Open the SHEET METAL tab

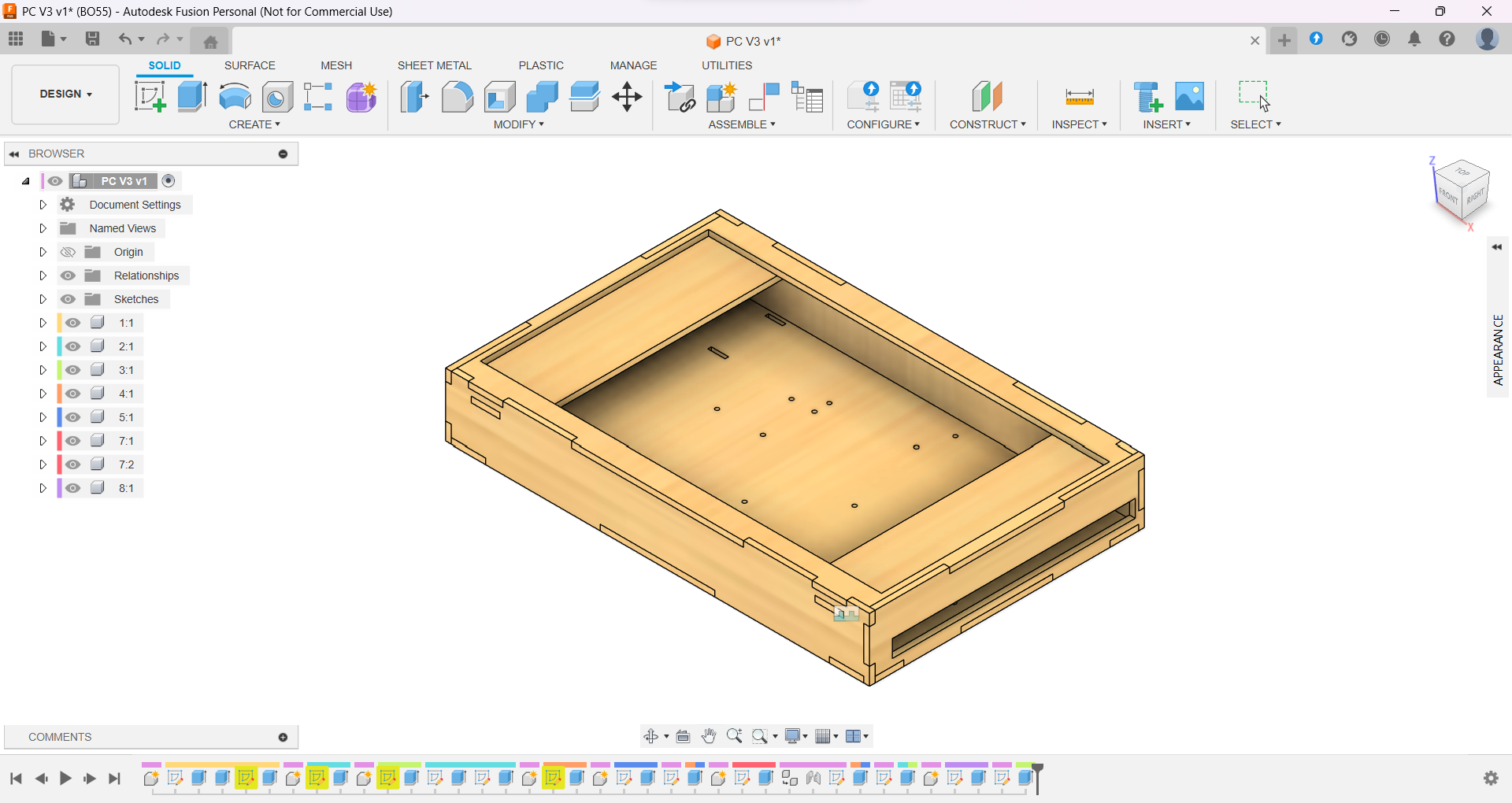[x=434, y=65]
